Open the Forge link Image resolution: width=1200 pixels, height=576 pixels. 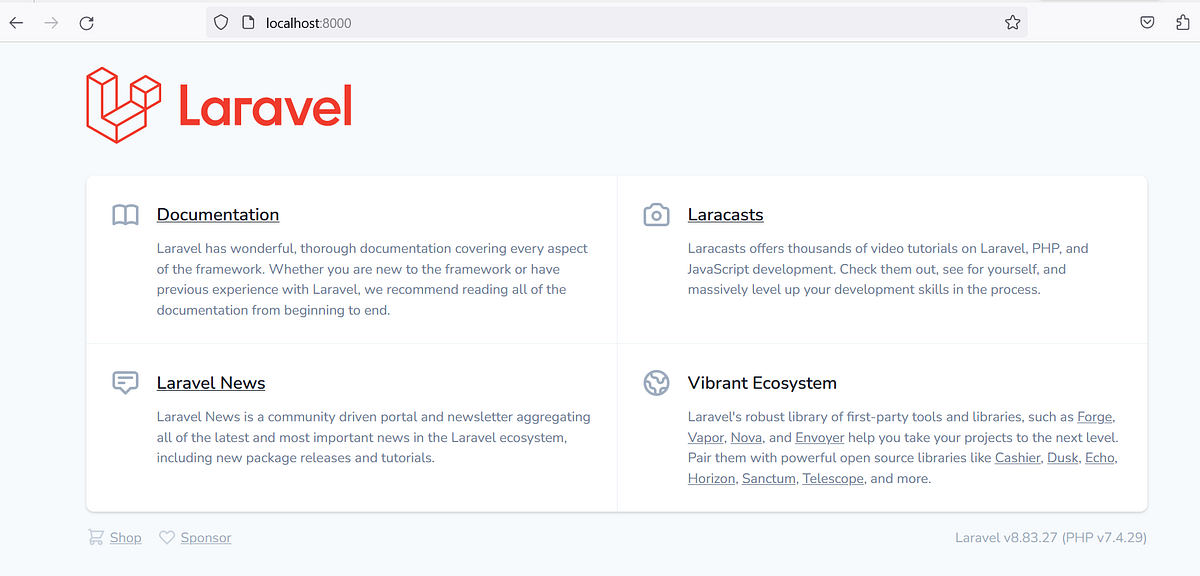[1094, 416]
